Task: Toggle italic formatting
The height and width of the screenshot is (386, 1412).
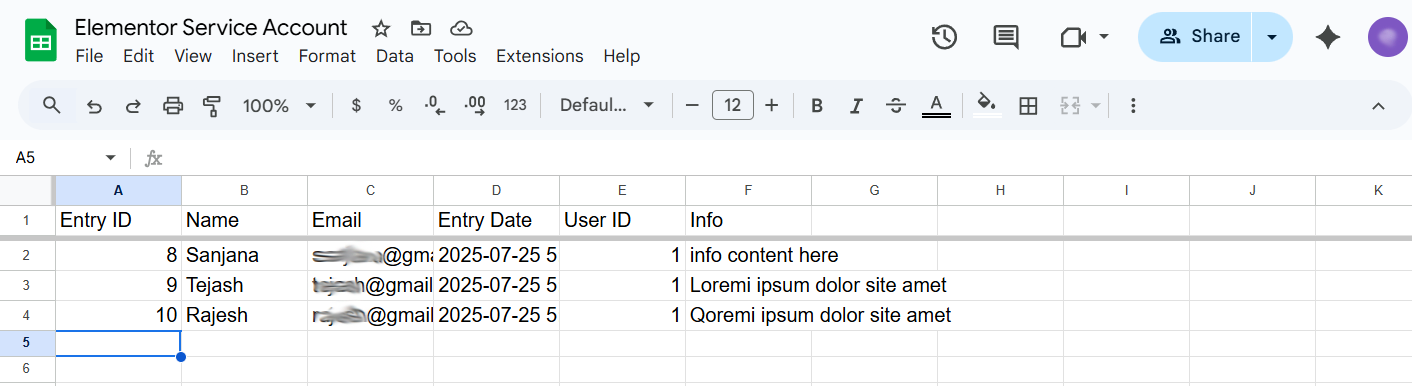Action: (856, 105)
